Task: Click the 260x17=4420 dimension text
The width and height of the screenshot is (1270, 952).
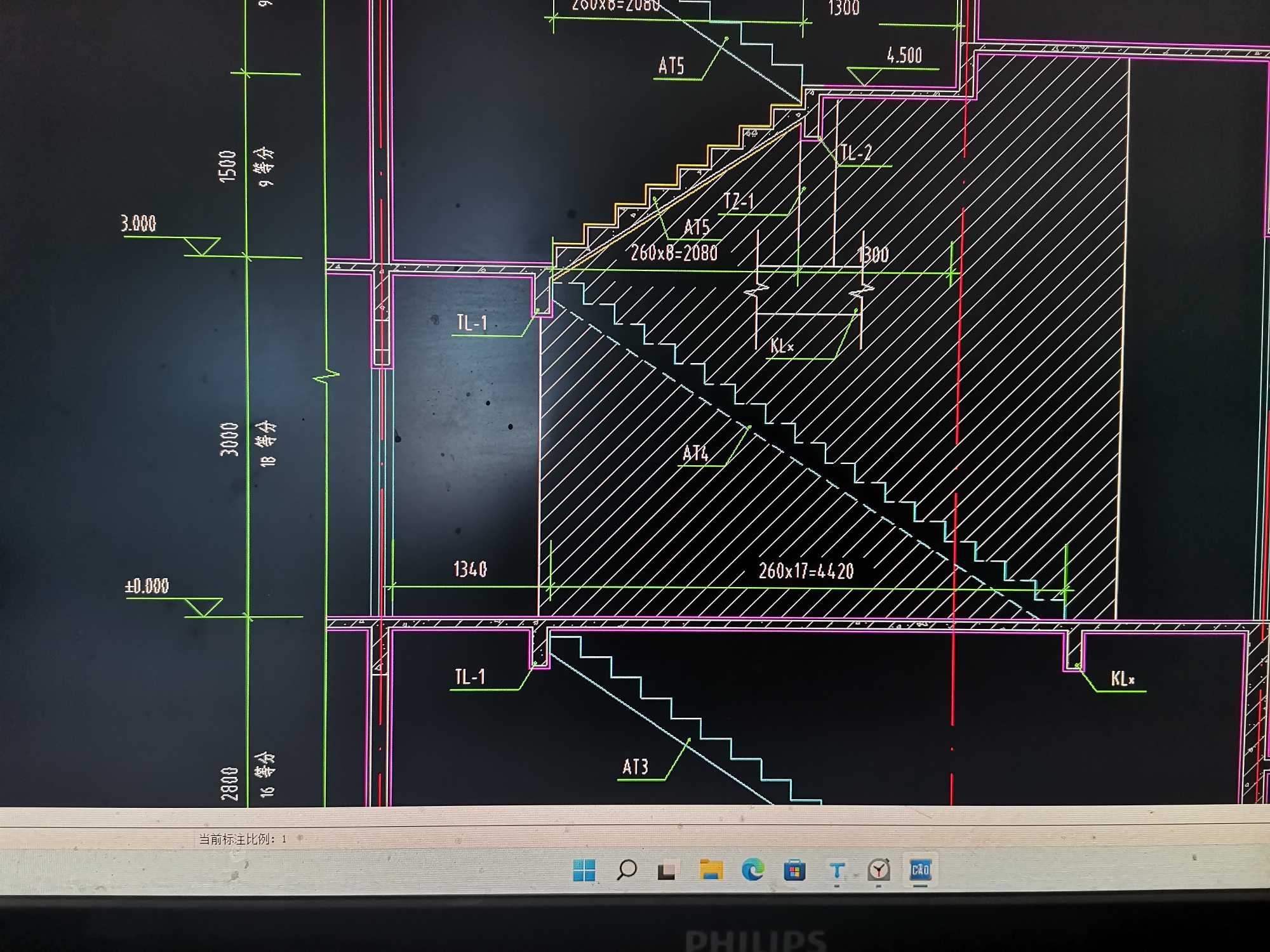Action: [806, 571]
